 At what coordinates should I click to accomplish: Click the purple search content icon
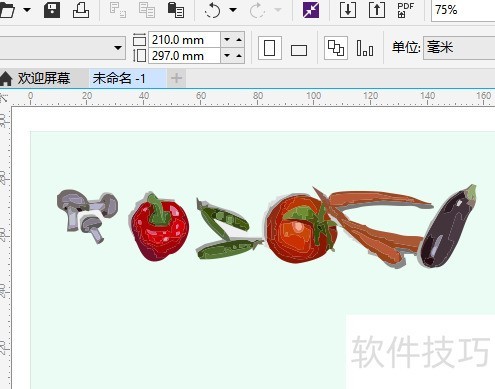coord(311,10)
